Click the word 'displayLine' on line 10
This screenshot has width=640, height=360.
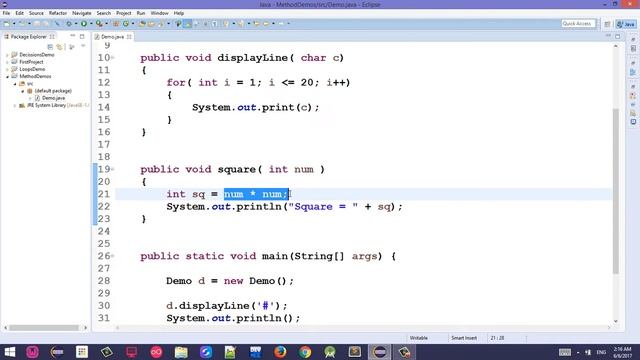point(253,58)
